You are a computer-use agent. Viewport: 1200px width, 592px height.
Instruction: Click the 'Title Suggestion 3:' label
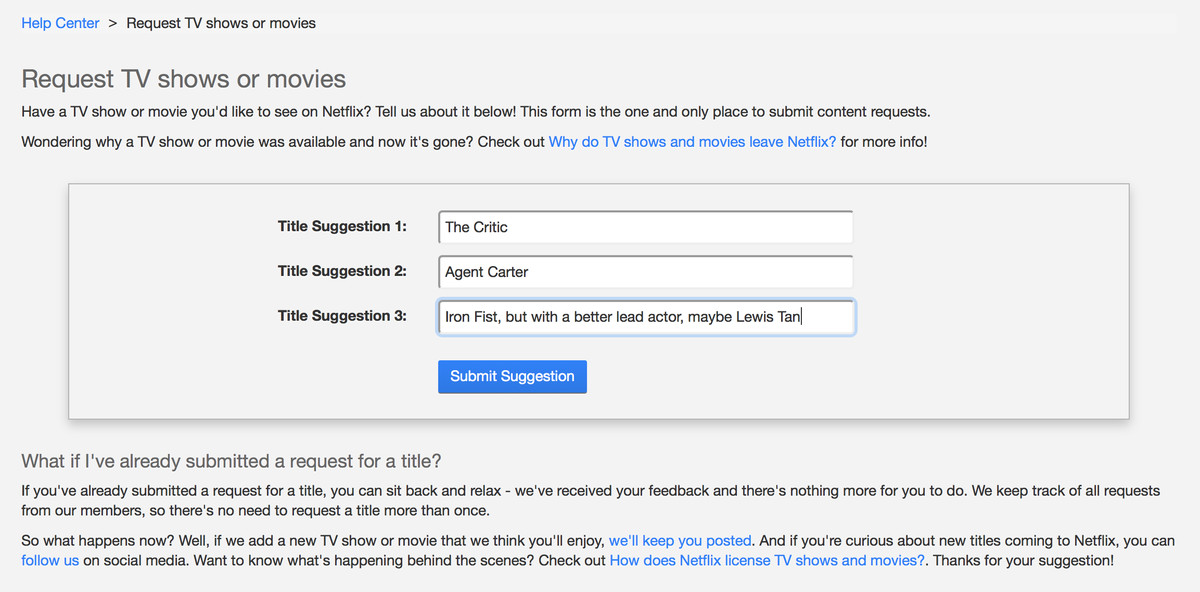342,316
